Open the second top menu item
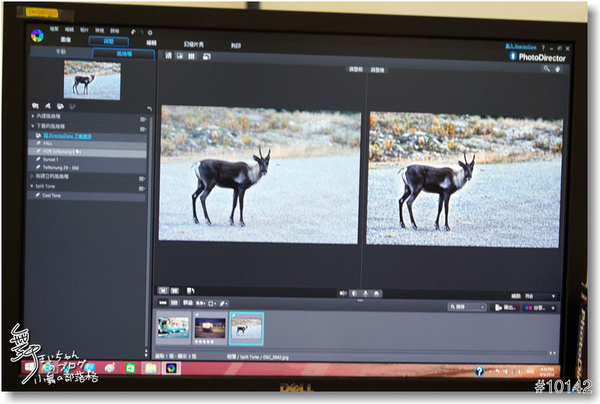This screenshot has width=600, height=404. click(69, 29)
